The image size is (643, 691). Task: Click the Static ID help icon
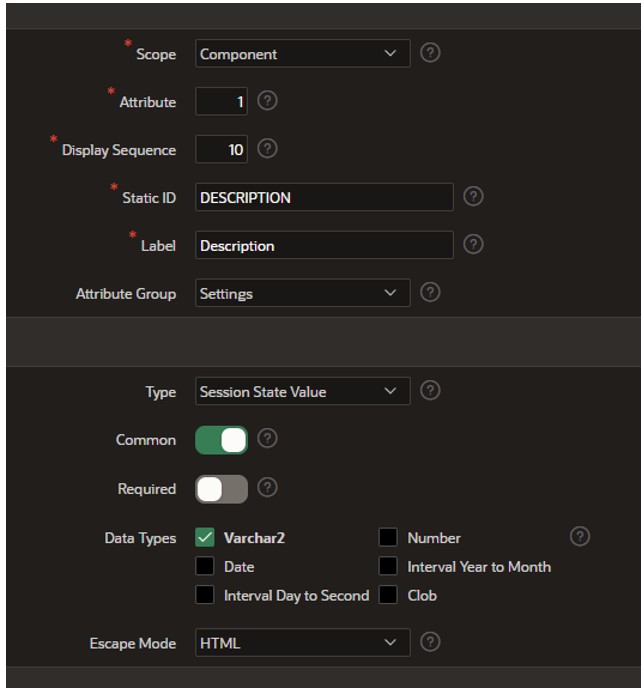click(x=473, y=197)
